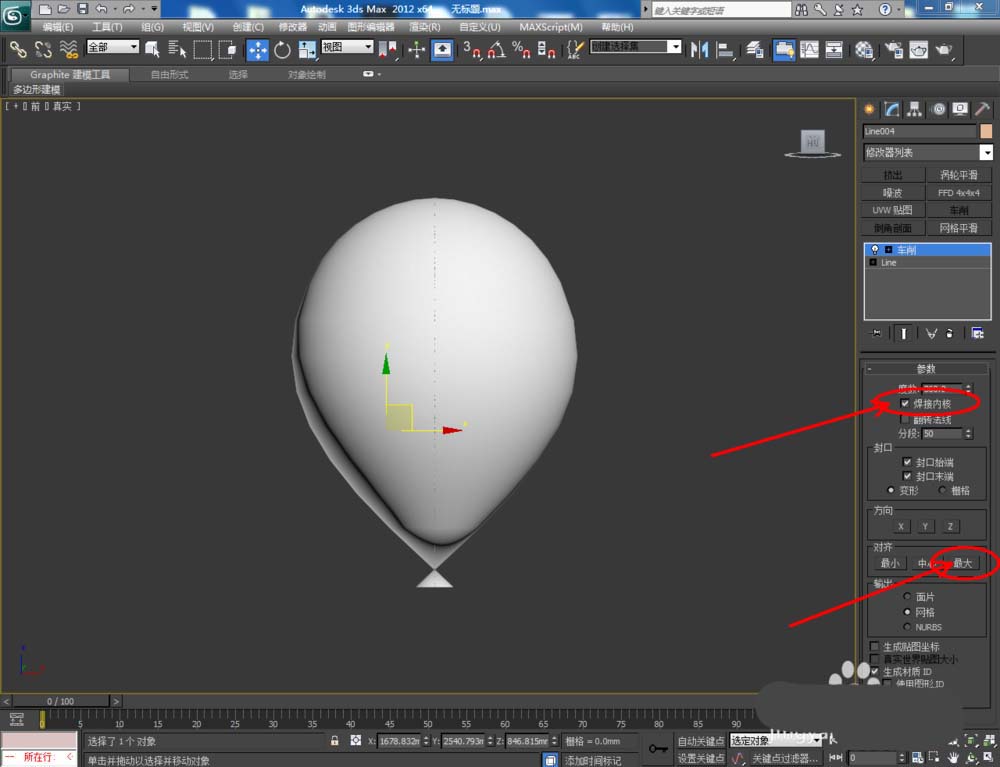Select the Line entry in modifier stack
This screenshot has width=1000, height=767.
click(x=889, y=263)
